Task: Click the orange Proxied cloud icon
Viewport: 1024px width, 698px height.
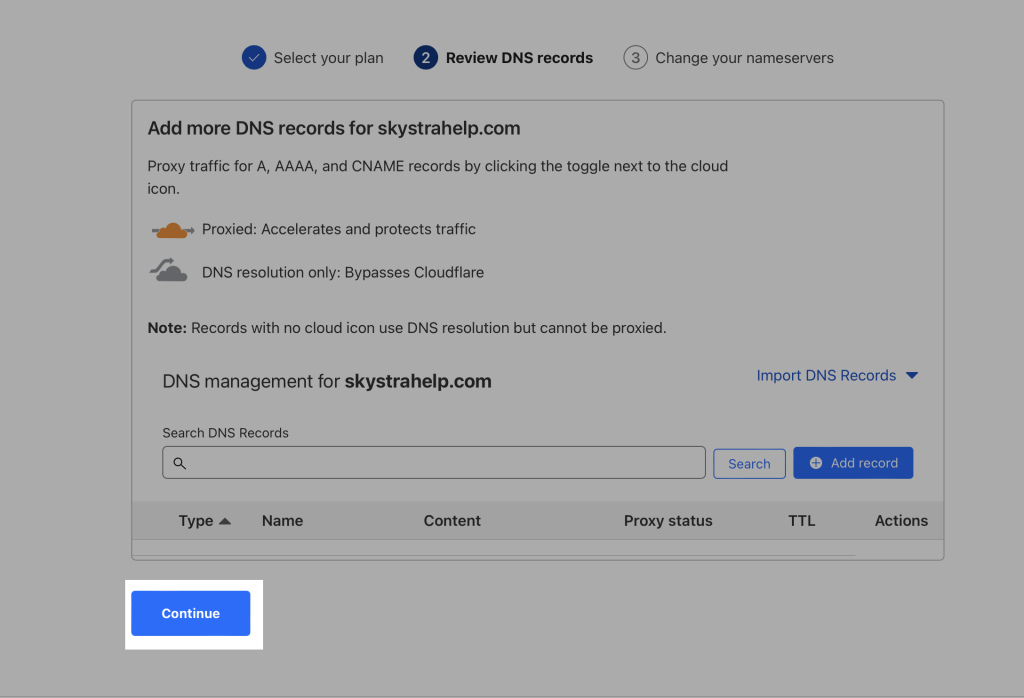Action: coord(172,230)
